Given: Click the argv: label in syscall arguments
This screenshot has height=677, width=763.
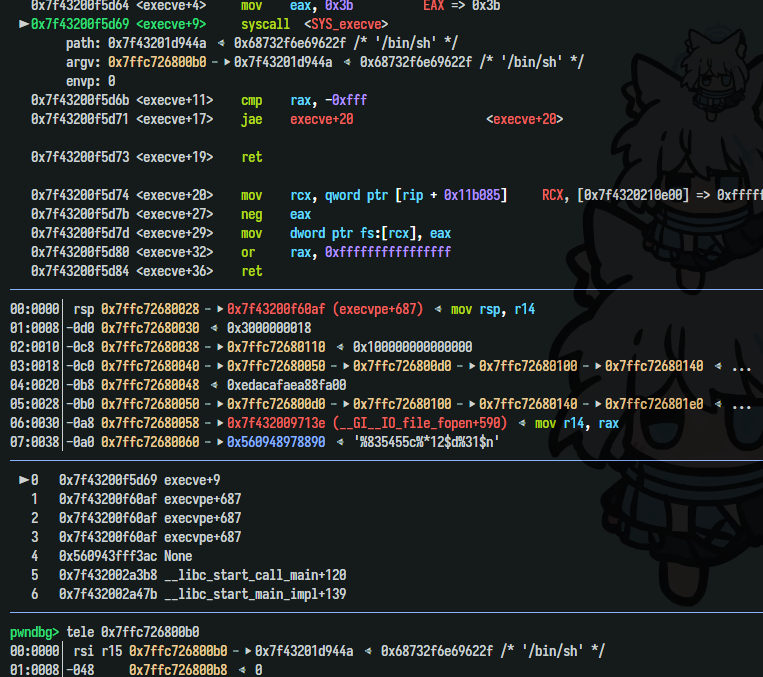Looking at the screenshot, I should (x=83, y=62).
